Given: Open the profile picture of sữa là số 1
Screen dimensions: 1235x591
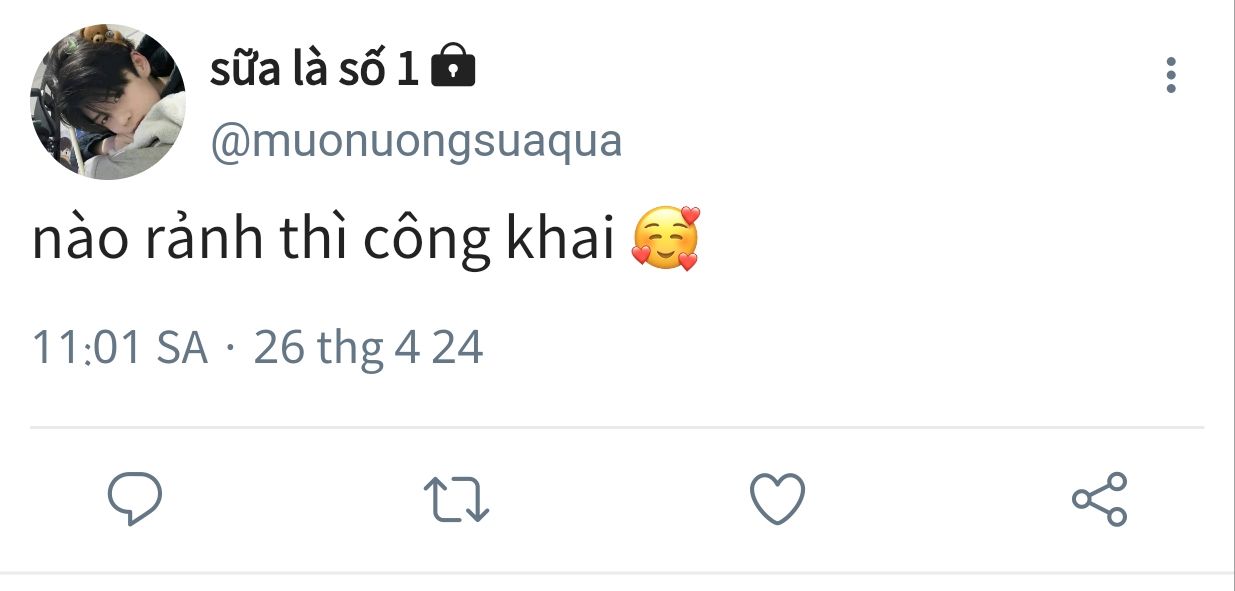Looking at the screenshot, I should [108, 102].
